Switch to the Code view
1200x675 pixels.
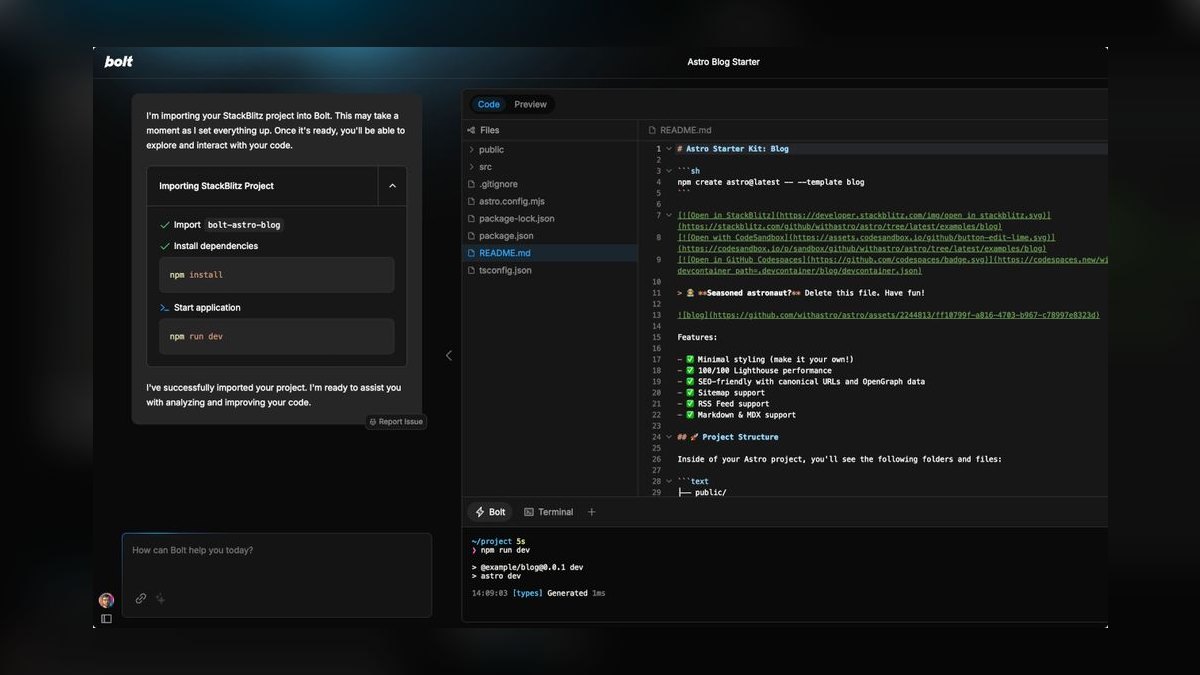tap(489, 104)
